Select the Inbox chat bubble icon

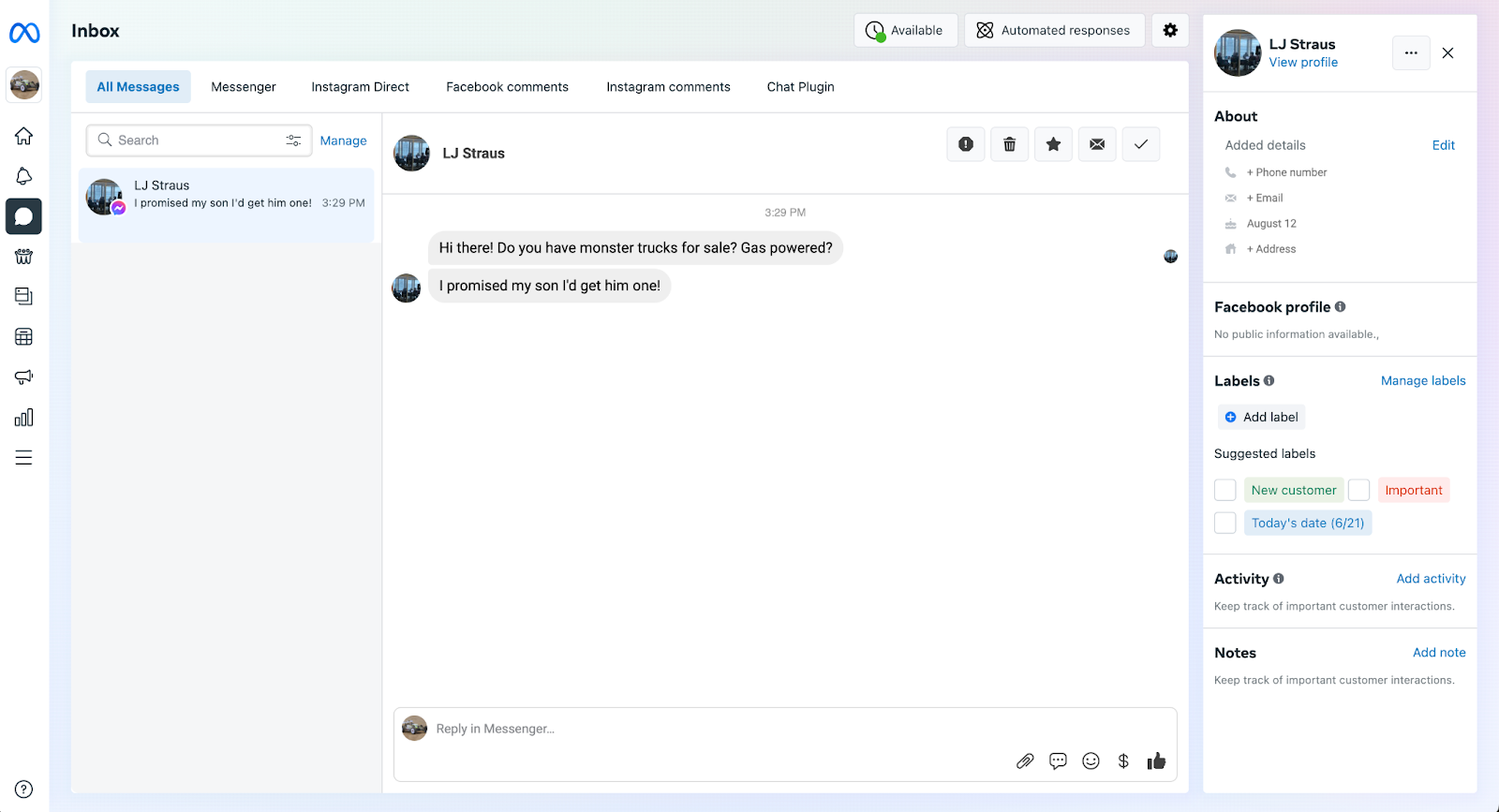click(24, 216)
